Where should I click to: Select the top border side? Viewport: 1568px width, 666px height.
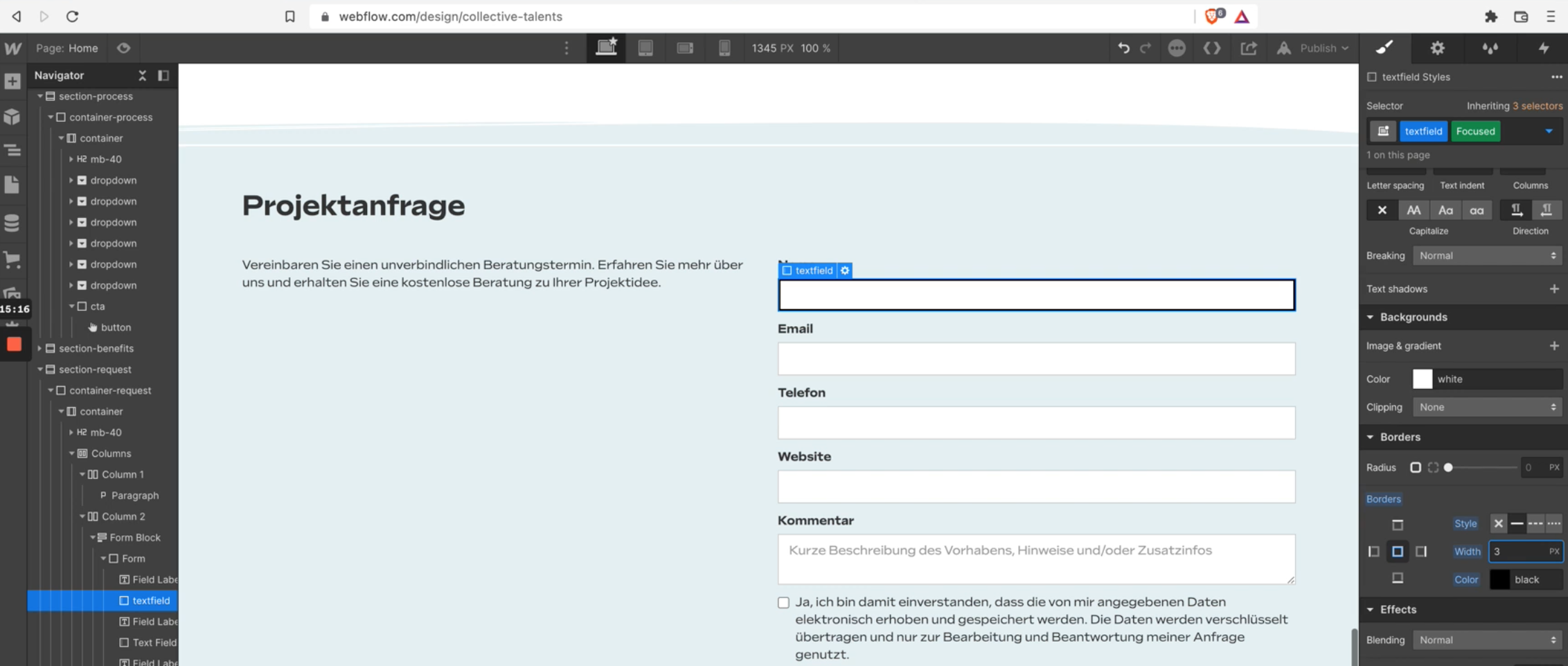coord(1398,525)
